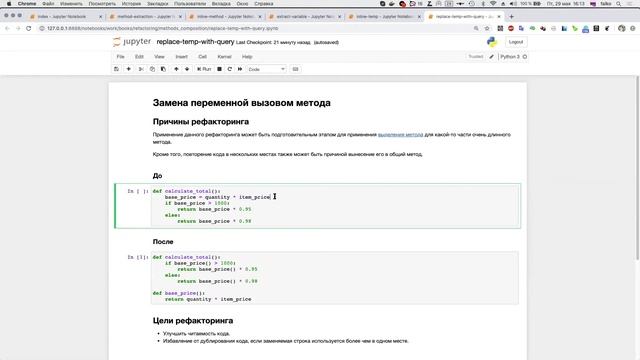
Task: Open the cell type Code dropdown
Action: 267,69
